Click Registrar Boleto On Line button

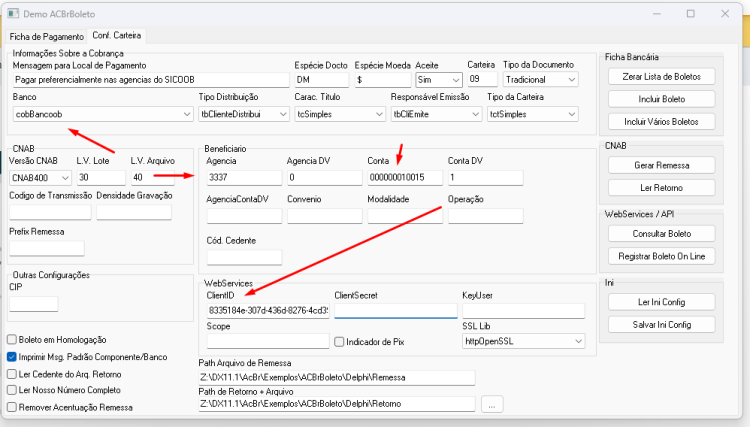click(x=662, y=256)
